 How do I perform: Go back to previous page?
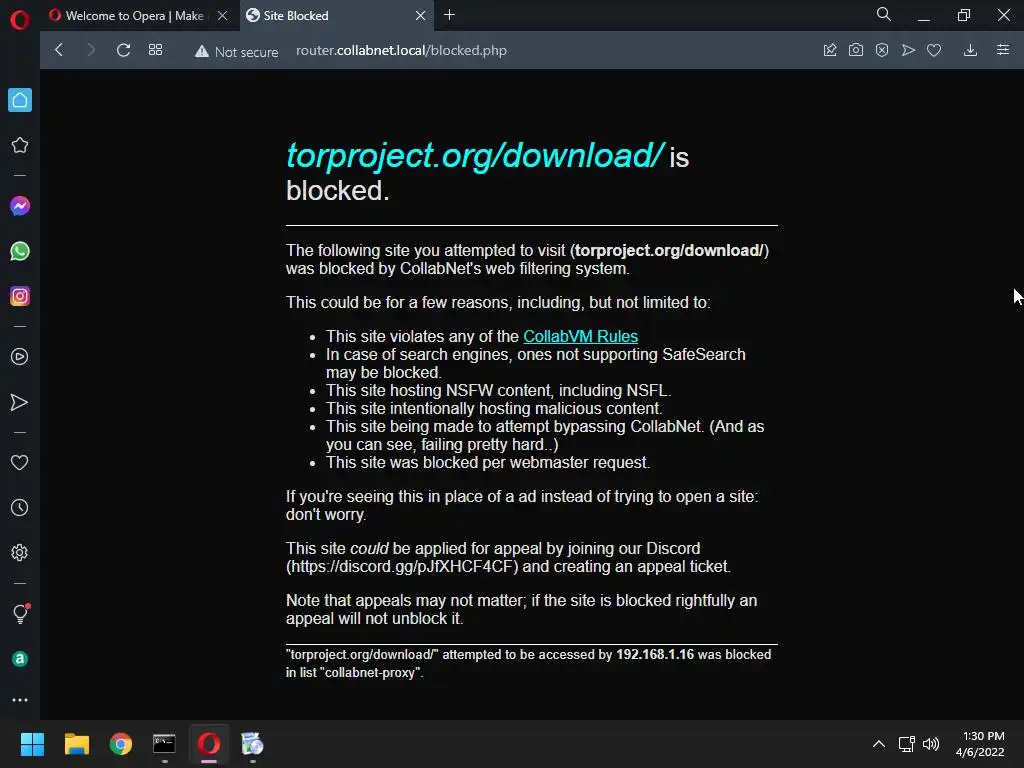click(x=59, y=50)
